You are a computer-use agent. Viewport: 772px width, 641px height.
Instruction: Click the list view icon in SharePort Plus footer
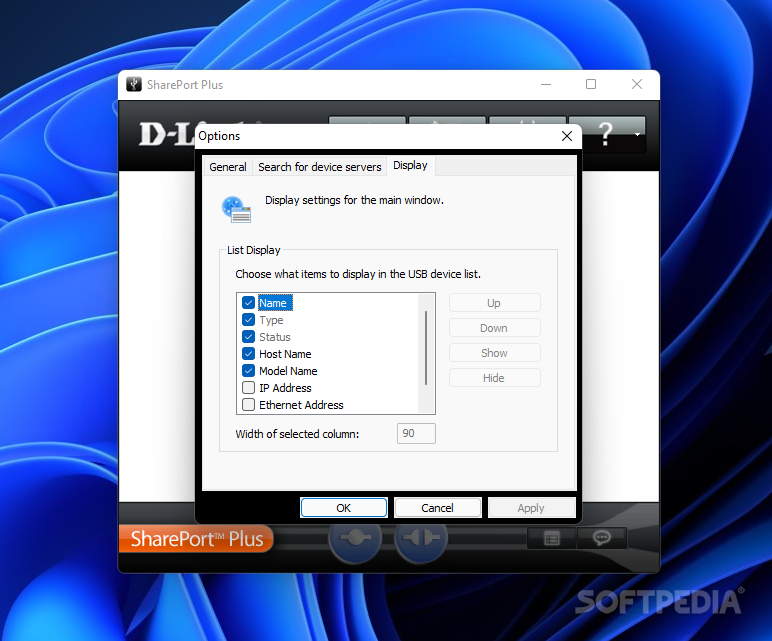pos(551,538)
